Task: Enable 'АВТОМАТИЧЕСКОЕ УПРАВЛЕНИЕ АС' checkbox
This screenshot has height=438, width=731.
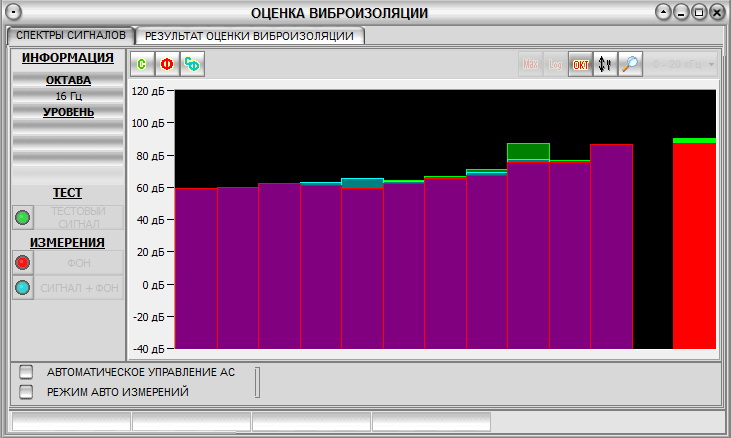Action: pos(27,371)
